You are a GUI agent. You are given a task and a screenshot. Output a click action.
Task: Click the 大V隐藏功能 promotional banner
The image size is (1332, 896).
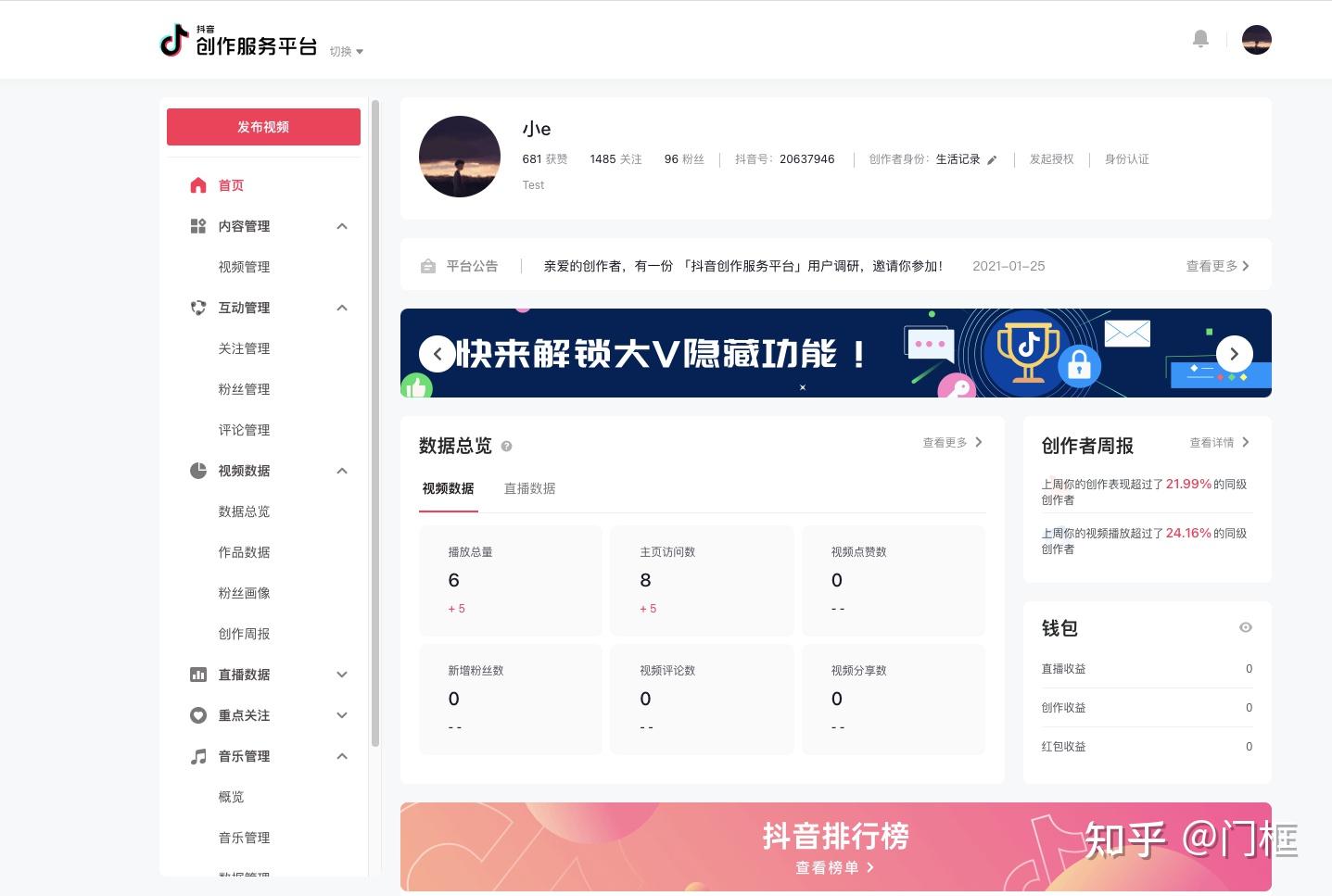[x=835, y=353]
